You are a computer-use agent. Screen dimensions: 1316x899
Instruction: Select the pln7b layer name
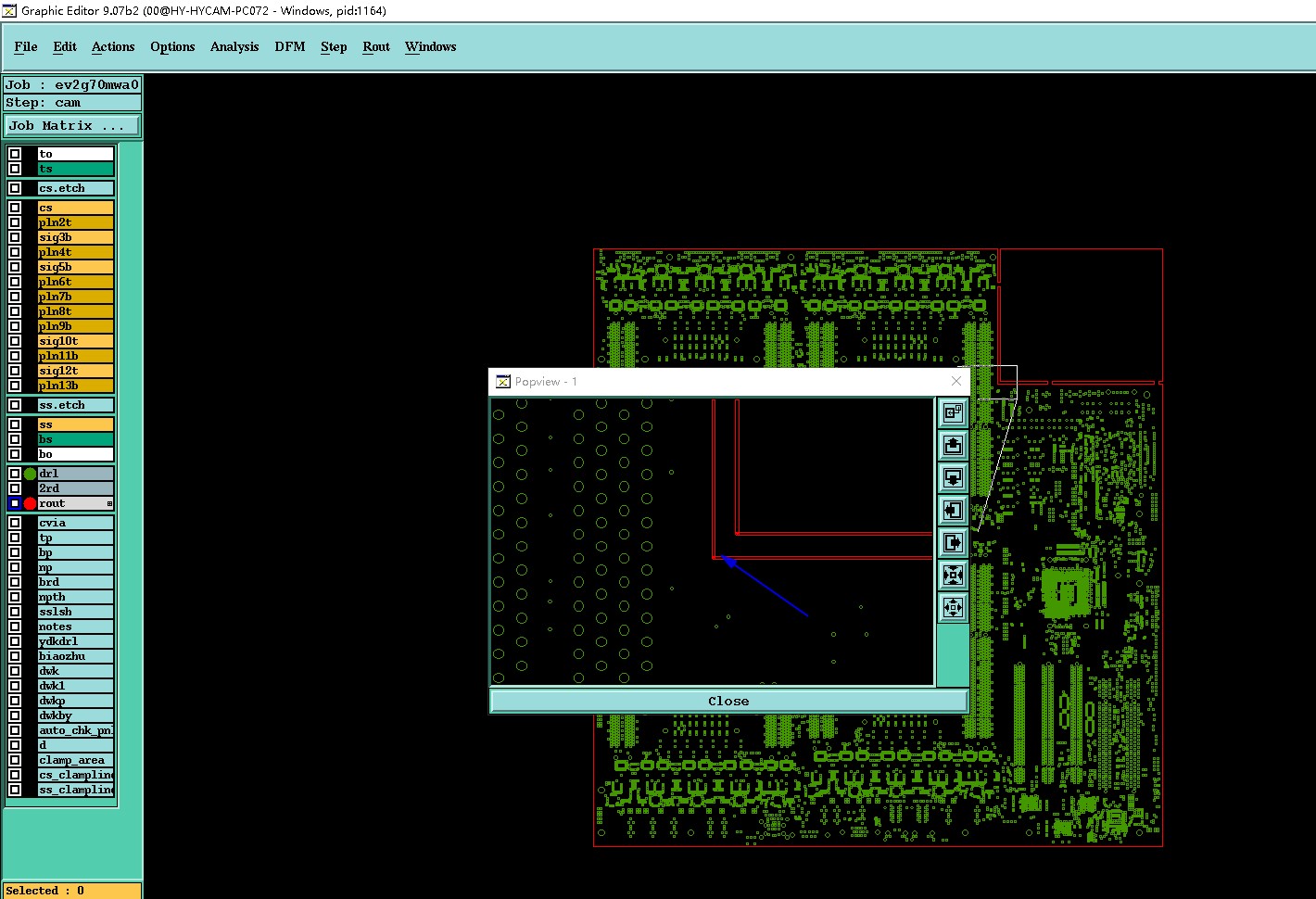pyautogui.click(x=76, y=297)
